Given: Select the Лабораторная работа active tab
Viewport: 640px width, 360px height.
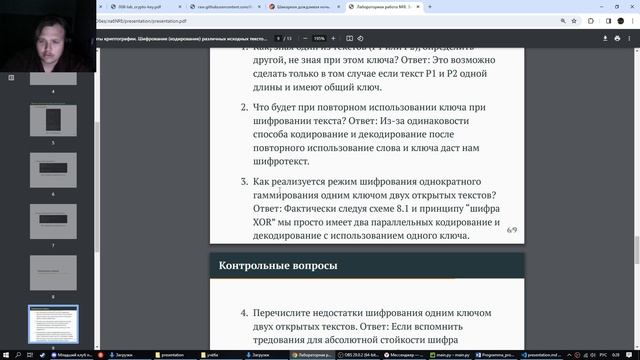Looking at the screenshot, I should pyautogui.click(x=384, y=7).
